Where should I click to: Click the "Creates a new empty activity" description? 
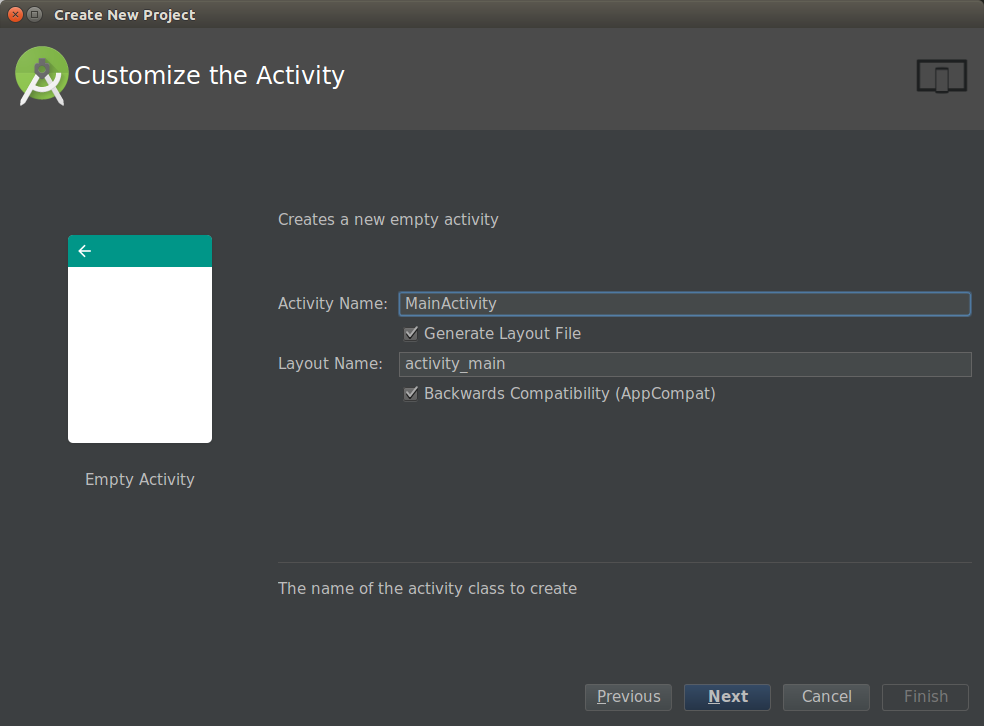click(388, 220)
